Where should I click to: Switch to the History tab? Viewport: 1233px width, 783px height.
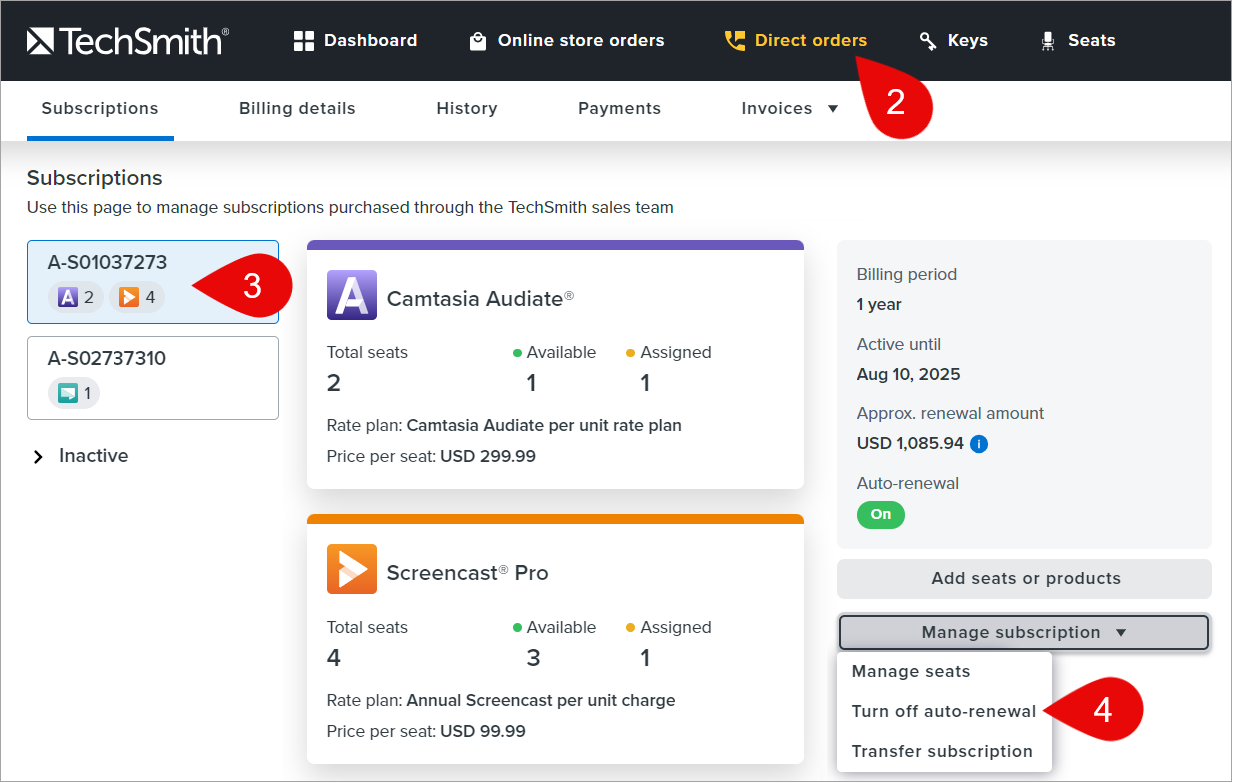[467, 109]
